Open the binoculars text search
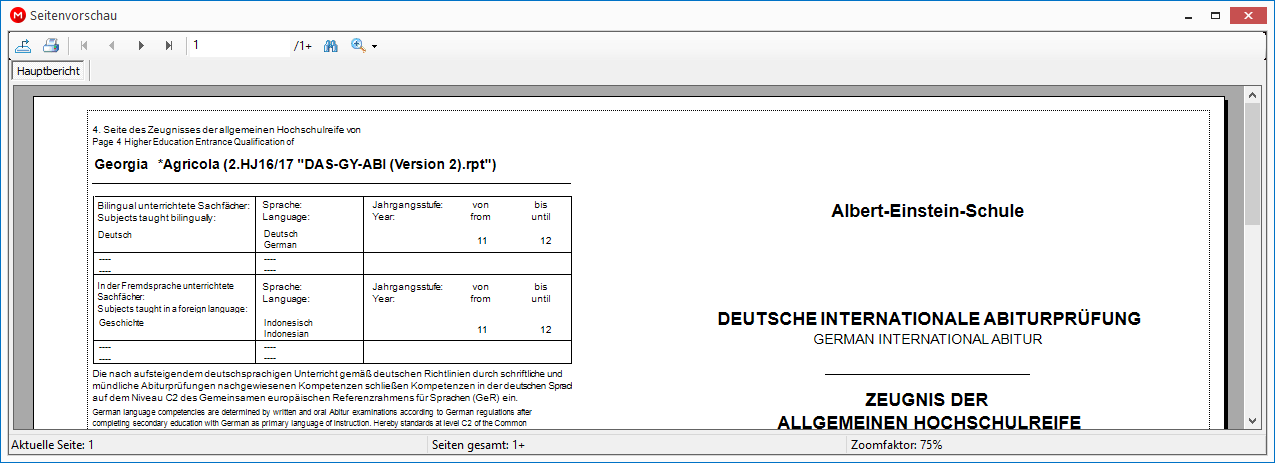Image resolution: width=1275 pixels, height=463 pixels. pos(332,46)
